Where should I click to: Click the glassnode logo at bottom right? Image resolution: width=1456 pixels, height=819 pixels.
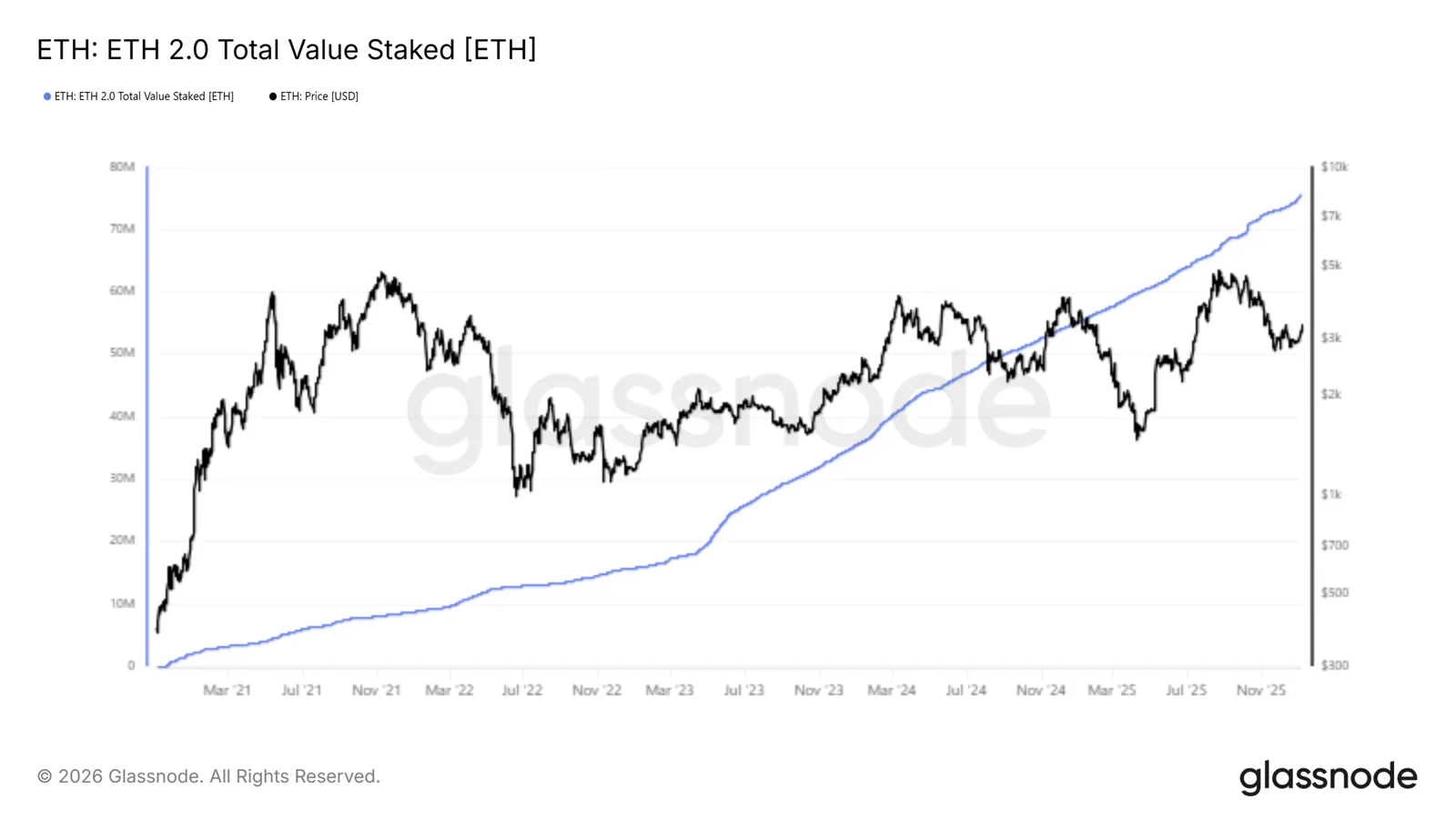1328,778
